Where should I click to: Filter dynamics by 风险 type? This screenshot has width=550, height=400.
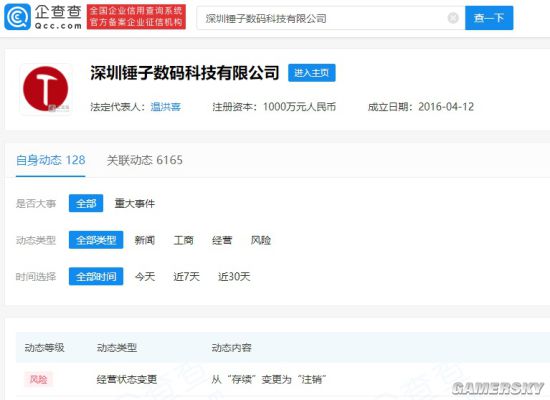coord(261,240)
